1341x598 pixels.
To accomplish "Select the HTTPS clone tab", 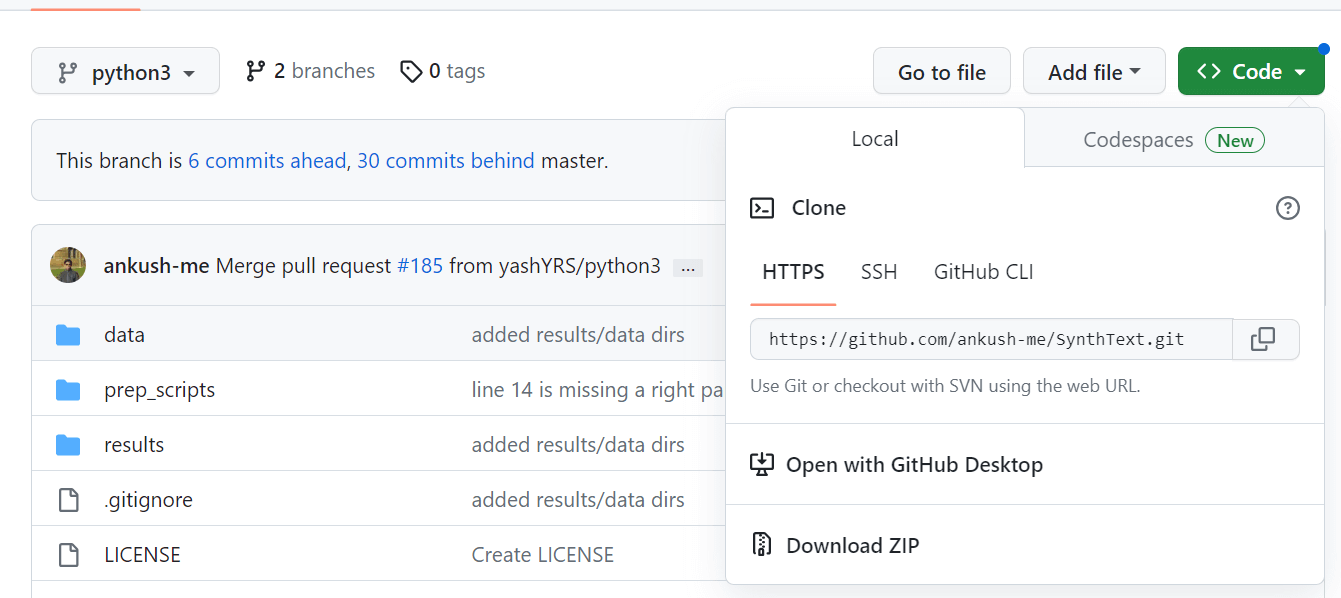I will tap(793, 272).
